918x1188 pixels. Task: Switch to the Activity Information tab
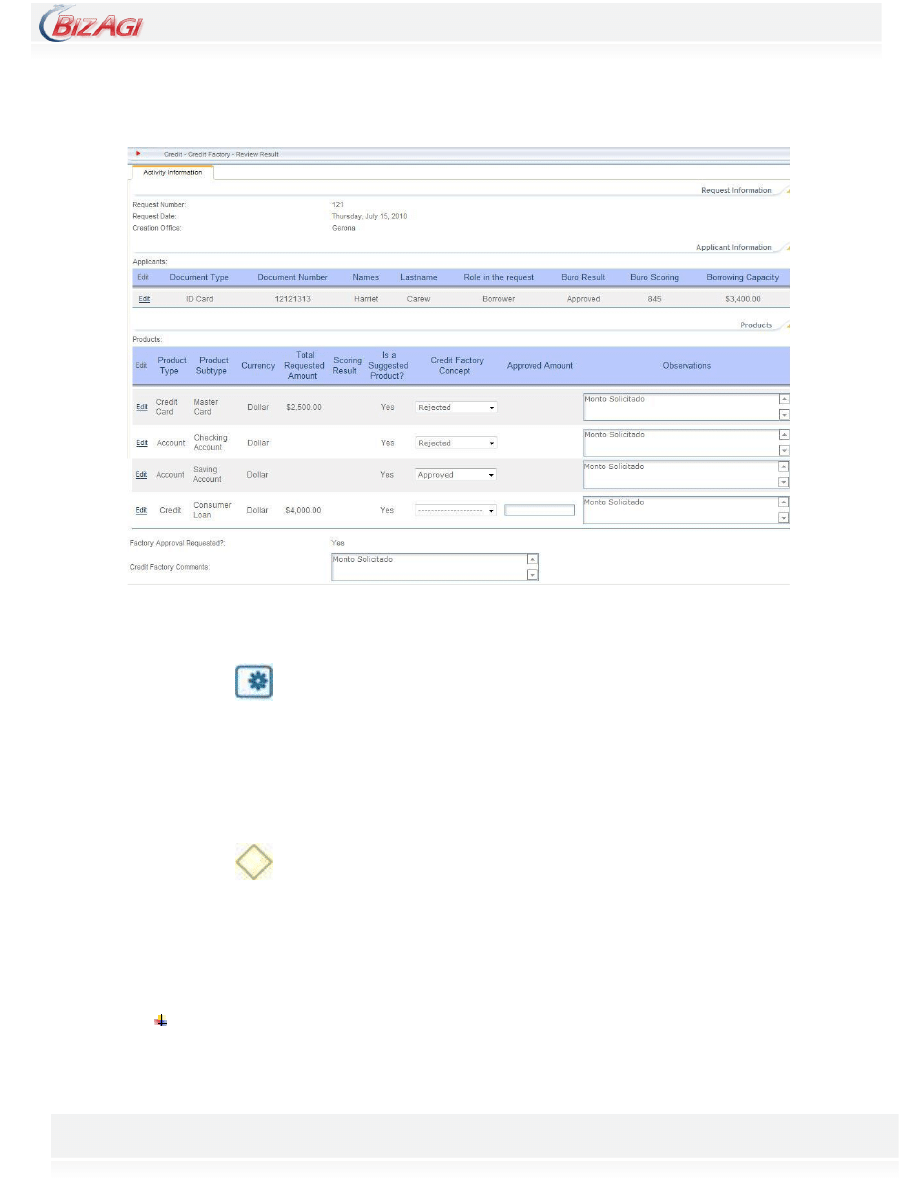173,172
